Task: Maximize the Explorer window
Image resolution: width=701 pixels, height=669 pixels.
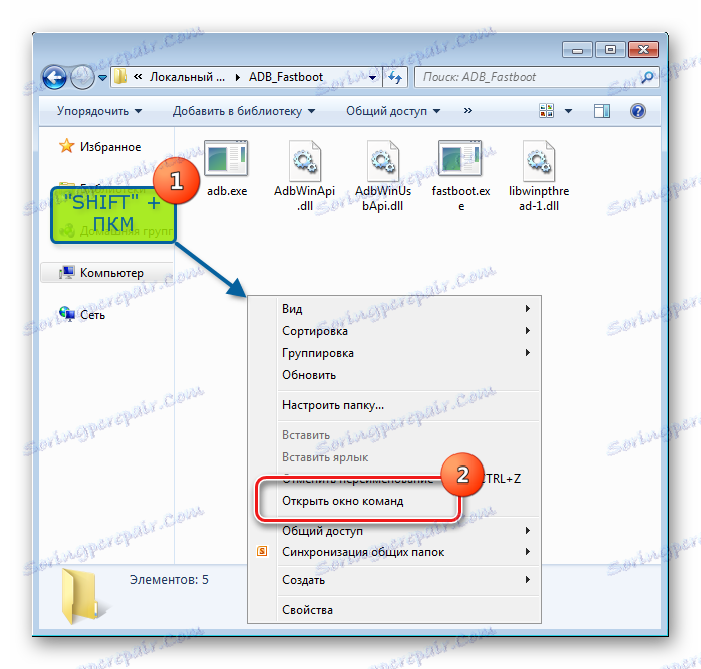Action: 610,50
